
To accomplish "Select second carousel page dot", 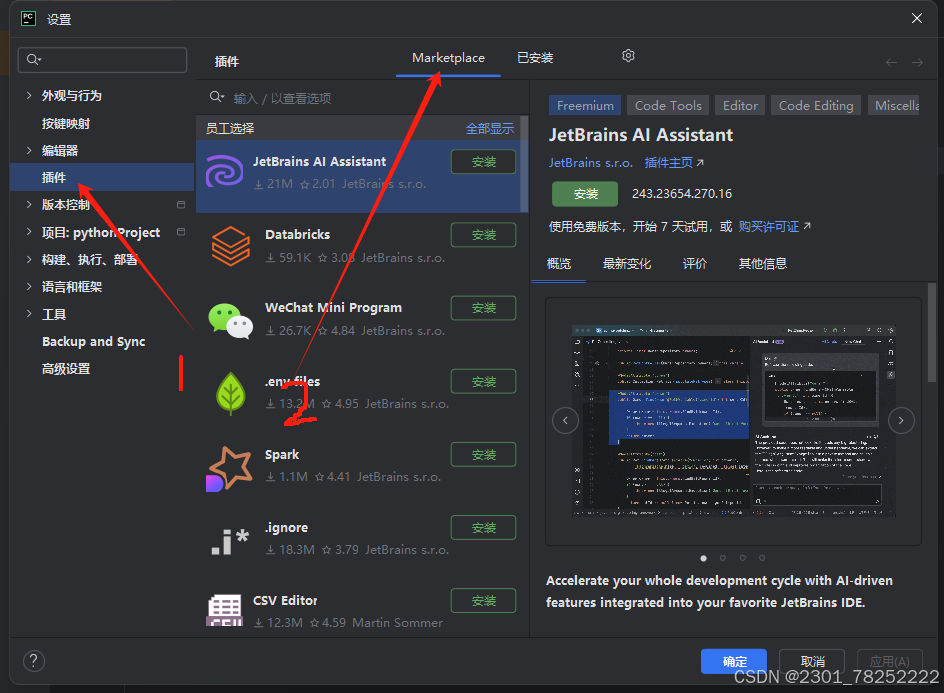I will tap(722, 558).
